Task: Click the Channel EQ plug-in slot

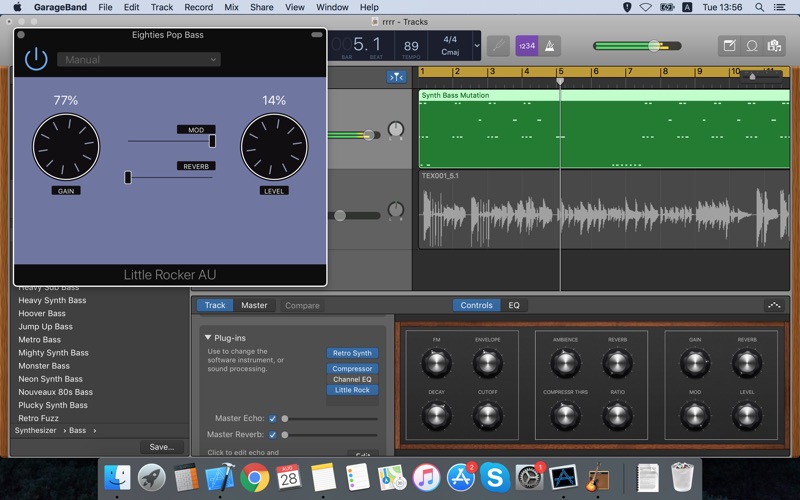Action: 352,379
